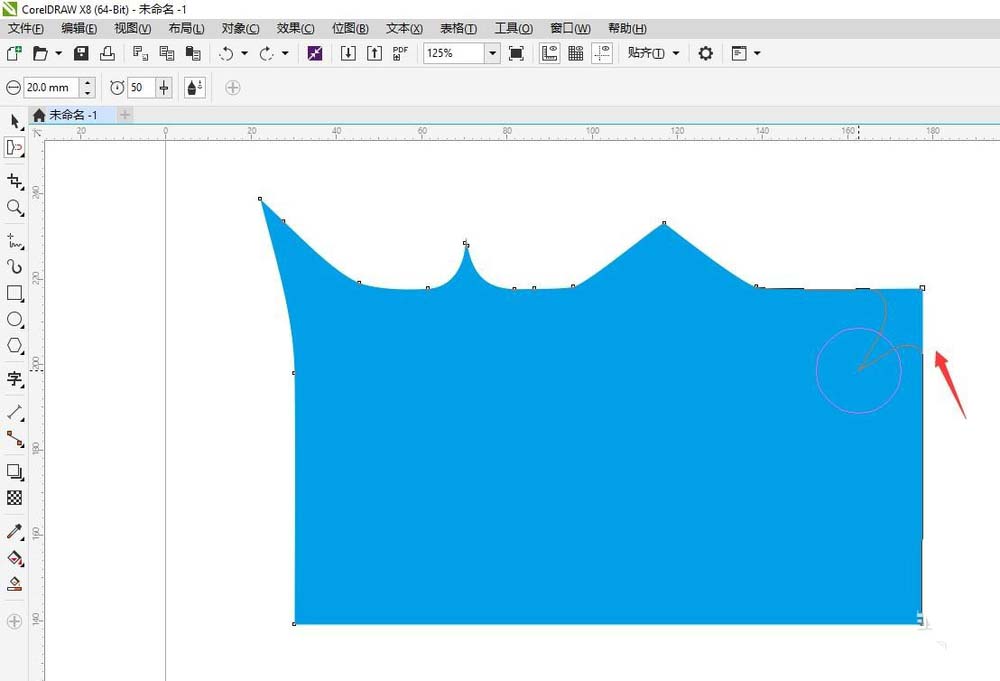Open the 表格 menu
Viewport: 1000px width, 681px height.
pos(459,29)
